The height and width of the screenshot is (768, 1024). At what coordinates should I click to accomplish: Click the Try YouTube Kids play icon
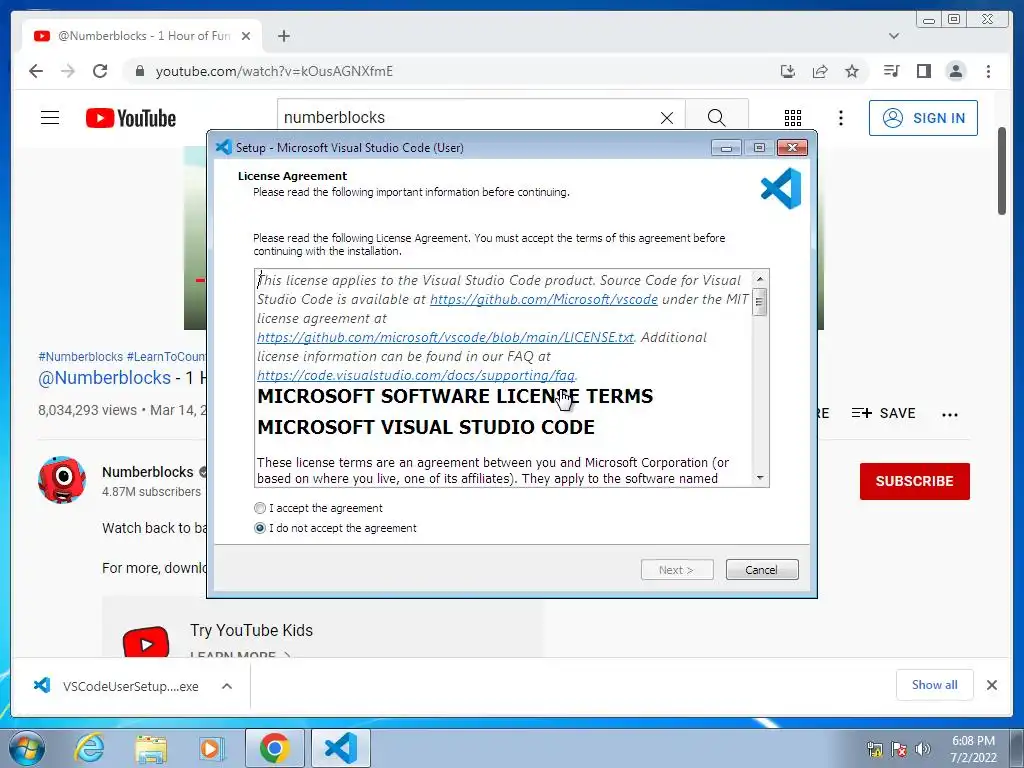pyautogui.click(x=146, y=643)
